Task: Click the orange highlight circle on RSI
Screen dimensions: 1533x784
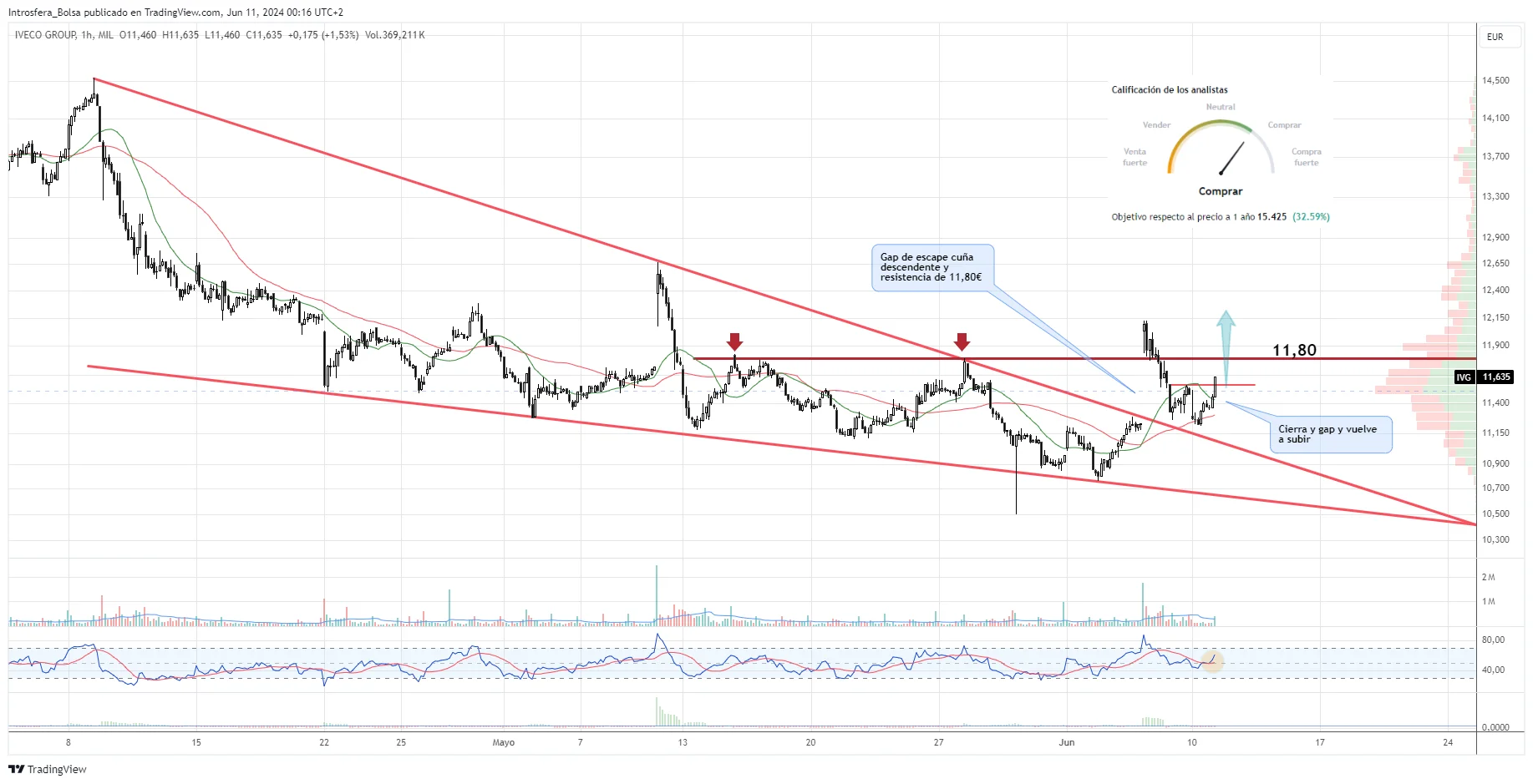Action: [1212, 661]
